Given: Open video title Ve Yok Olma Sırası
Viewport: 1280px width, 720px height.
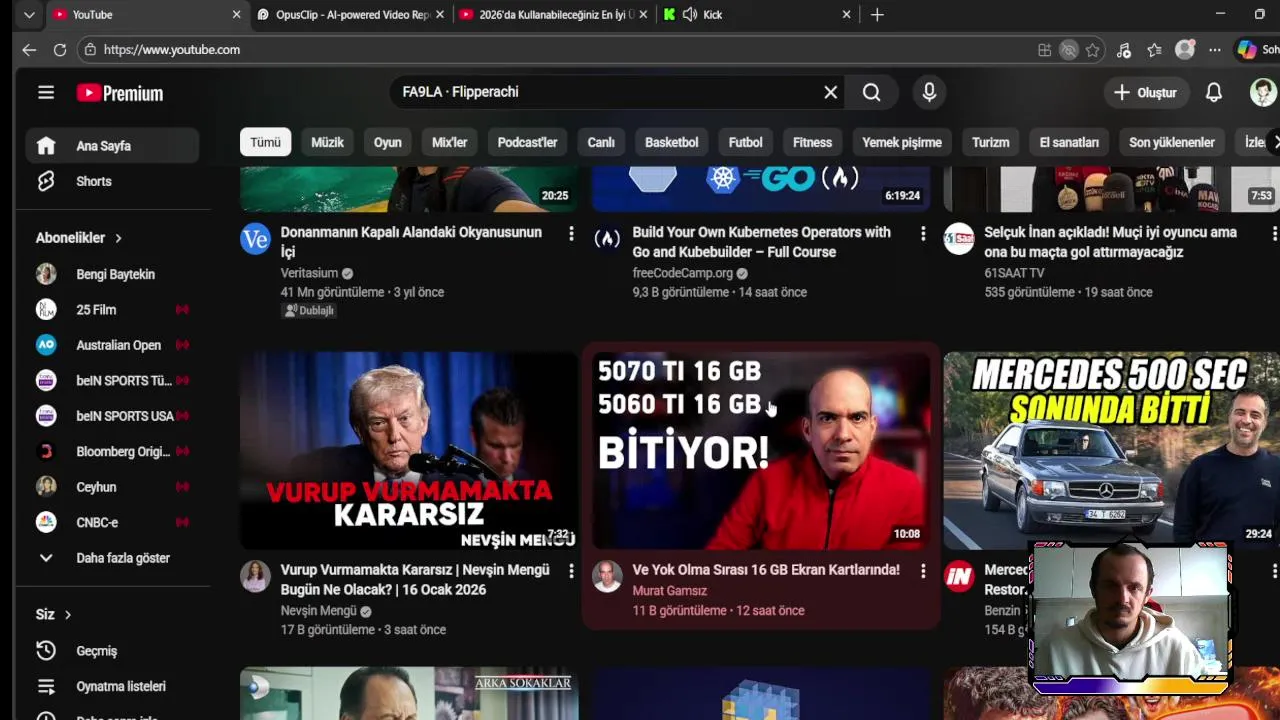Looking at the screenshot, I should [766, 570].
